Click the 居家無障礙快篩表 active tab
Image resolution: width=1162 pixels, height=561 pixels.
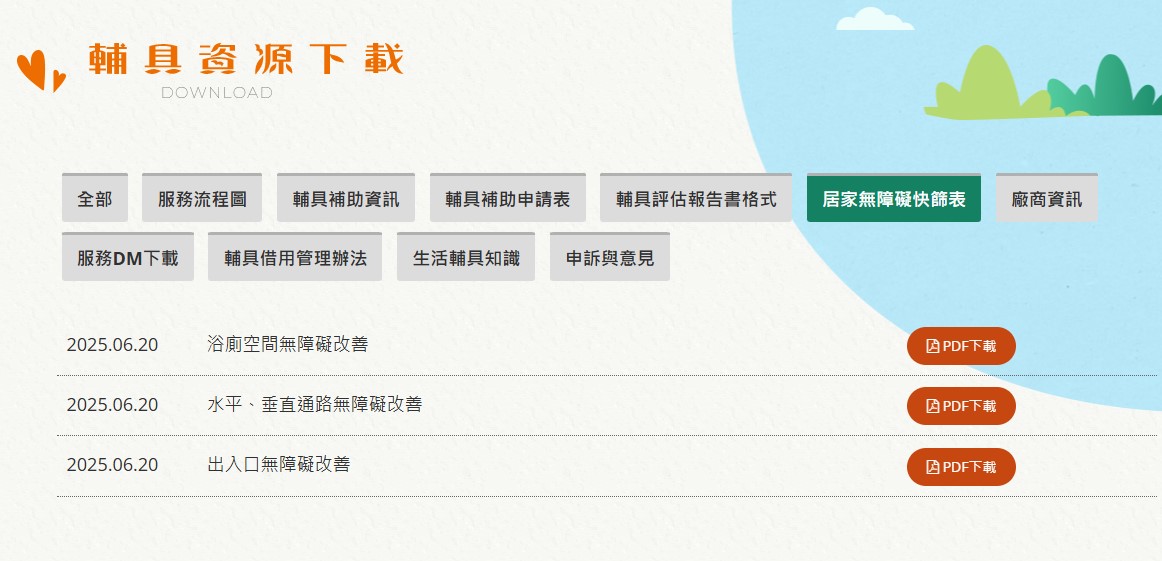pos(894,198)
